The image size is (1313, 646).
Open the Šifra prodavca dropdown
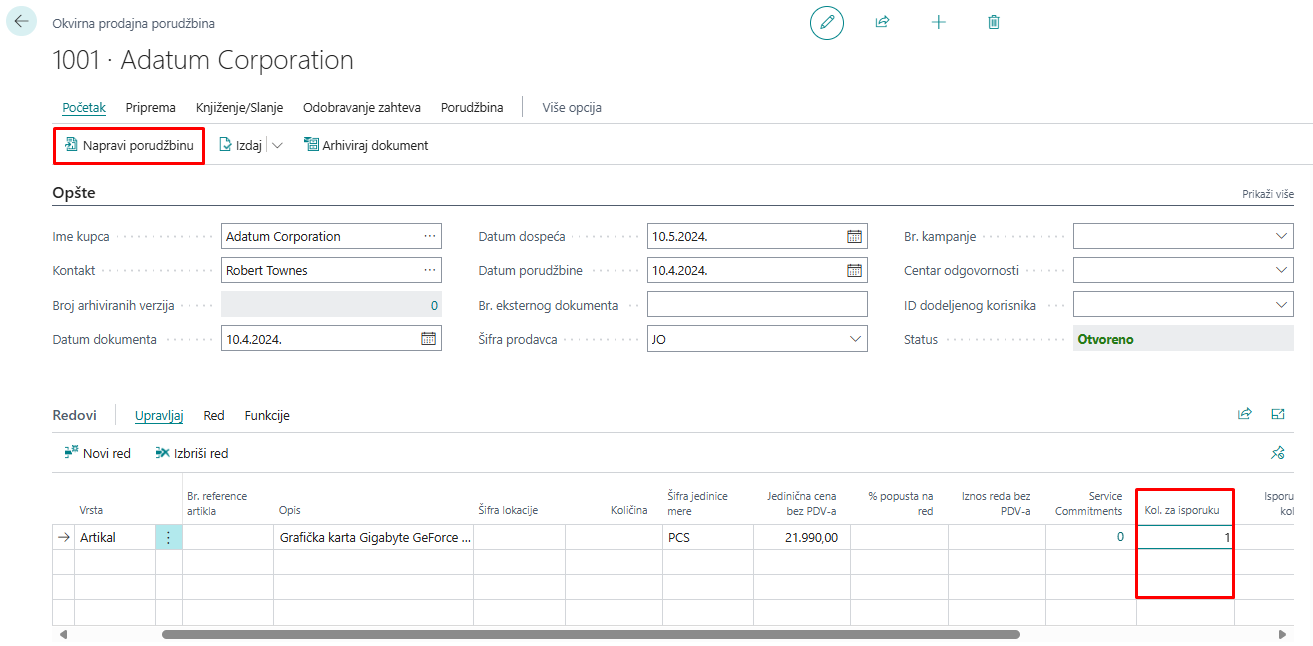(x=855, y=339)
